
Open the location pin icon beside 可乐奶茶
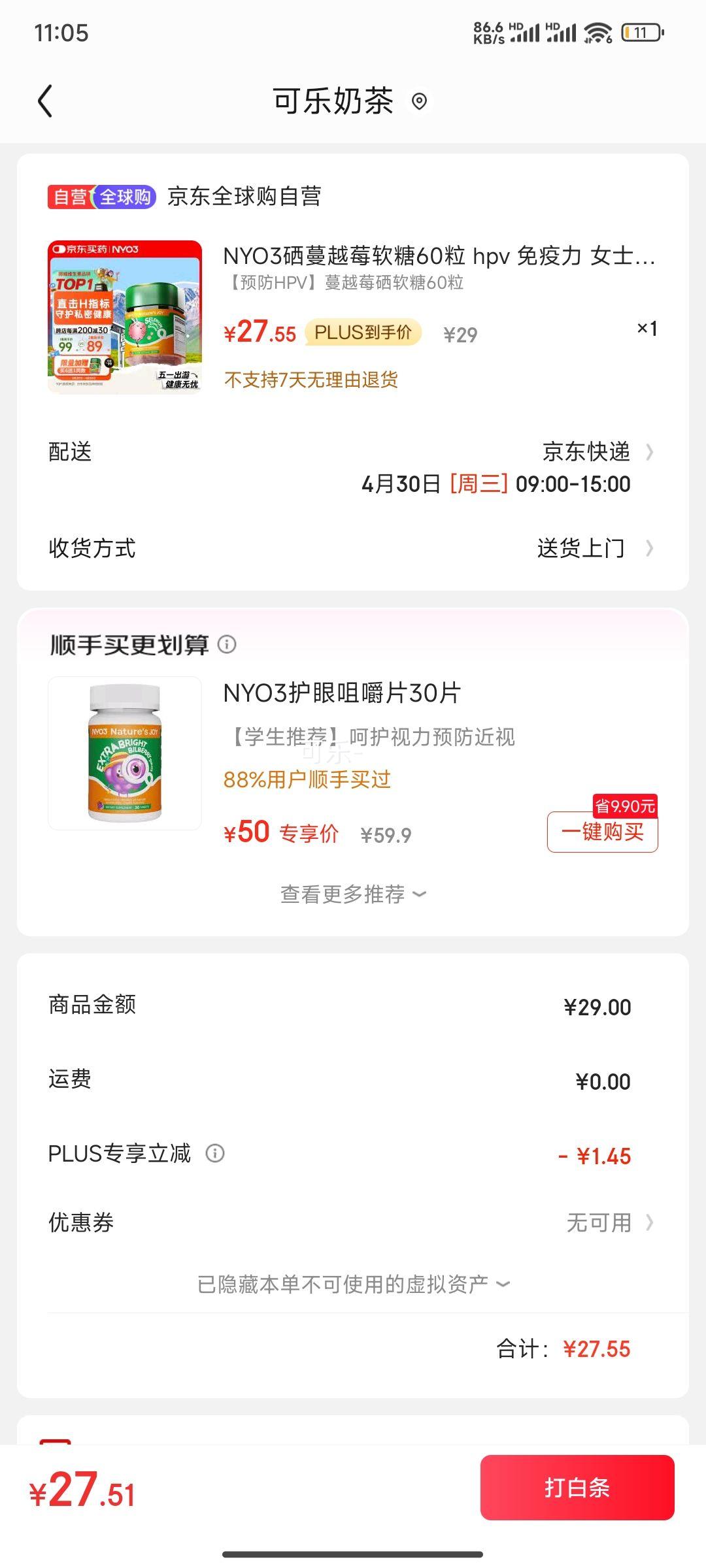[x=420, y=101]
